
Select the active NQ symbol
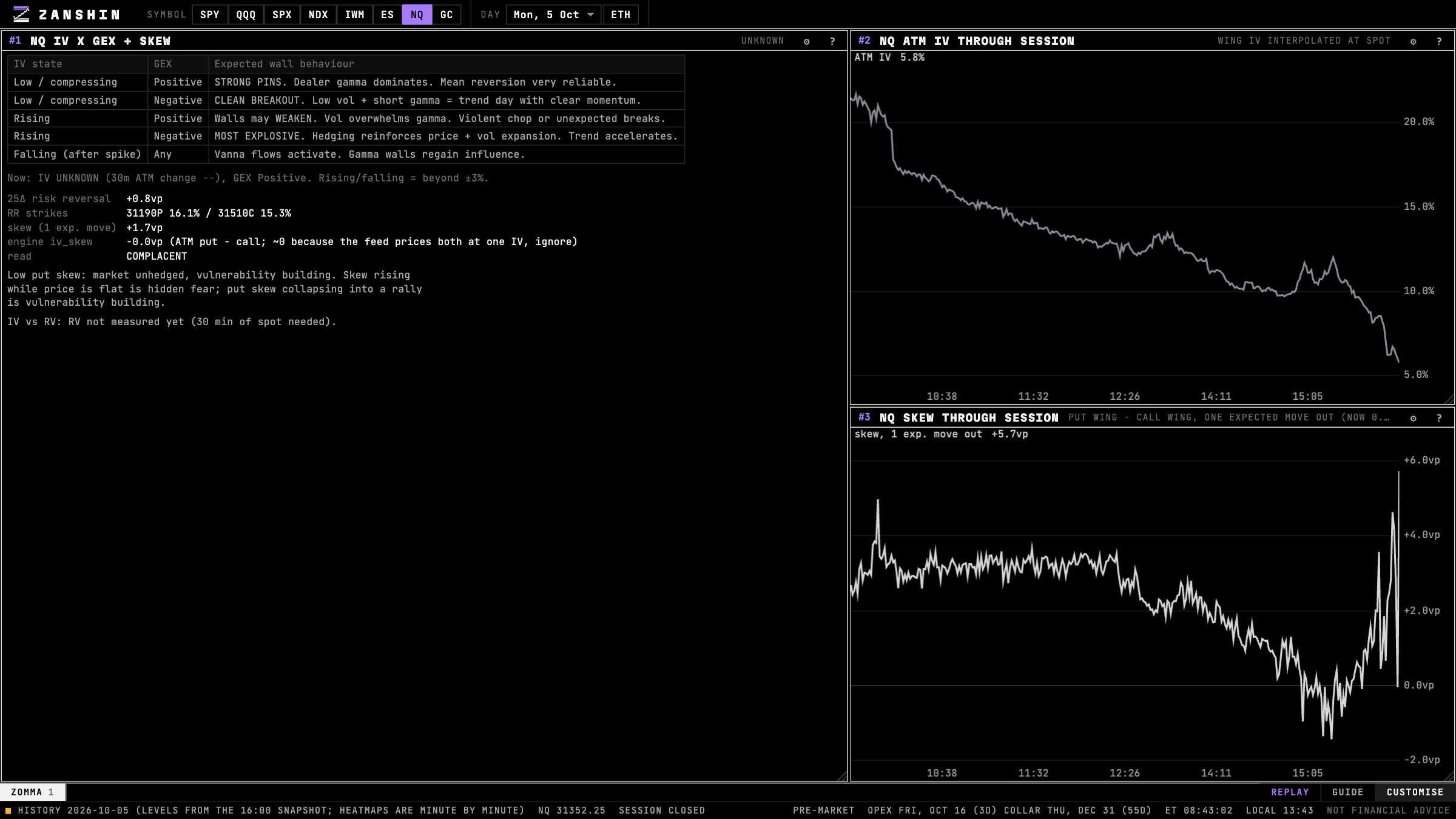(417, 15)
